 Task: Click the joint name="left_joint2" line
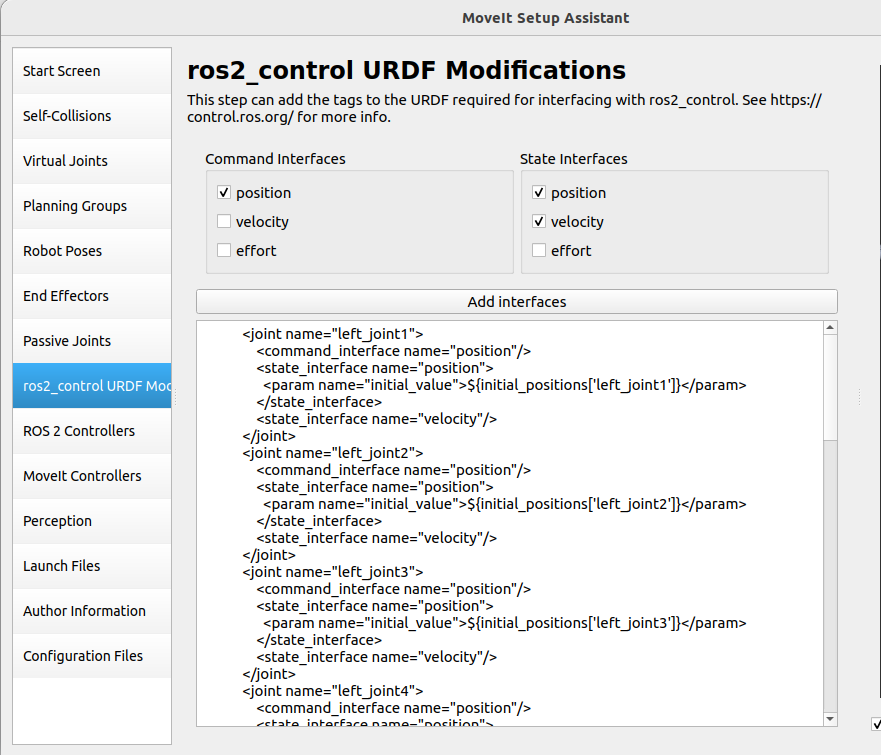[333, 453]
